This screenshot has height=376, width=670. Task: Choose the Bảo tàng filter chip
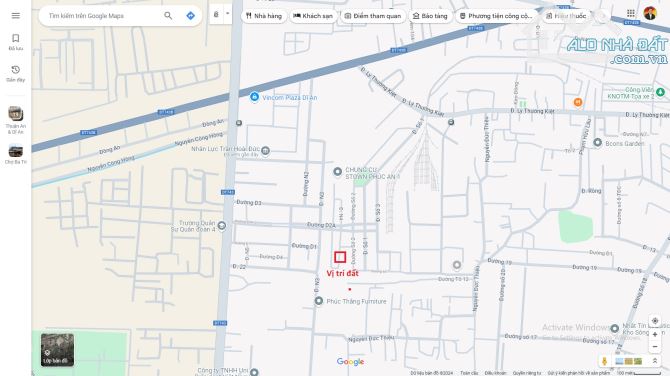pos(430,16)
